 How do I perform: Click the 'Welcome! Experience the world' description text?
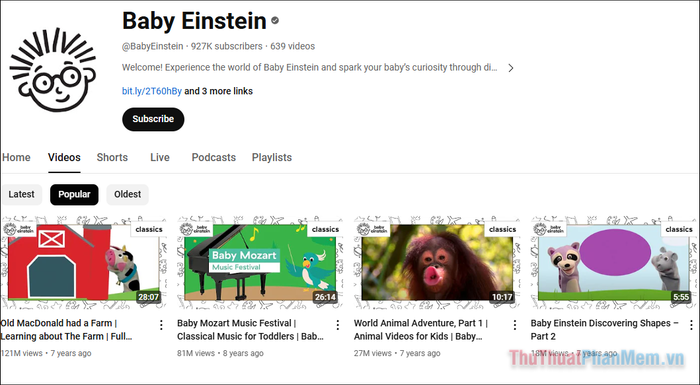(309, 68)
